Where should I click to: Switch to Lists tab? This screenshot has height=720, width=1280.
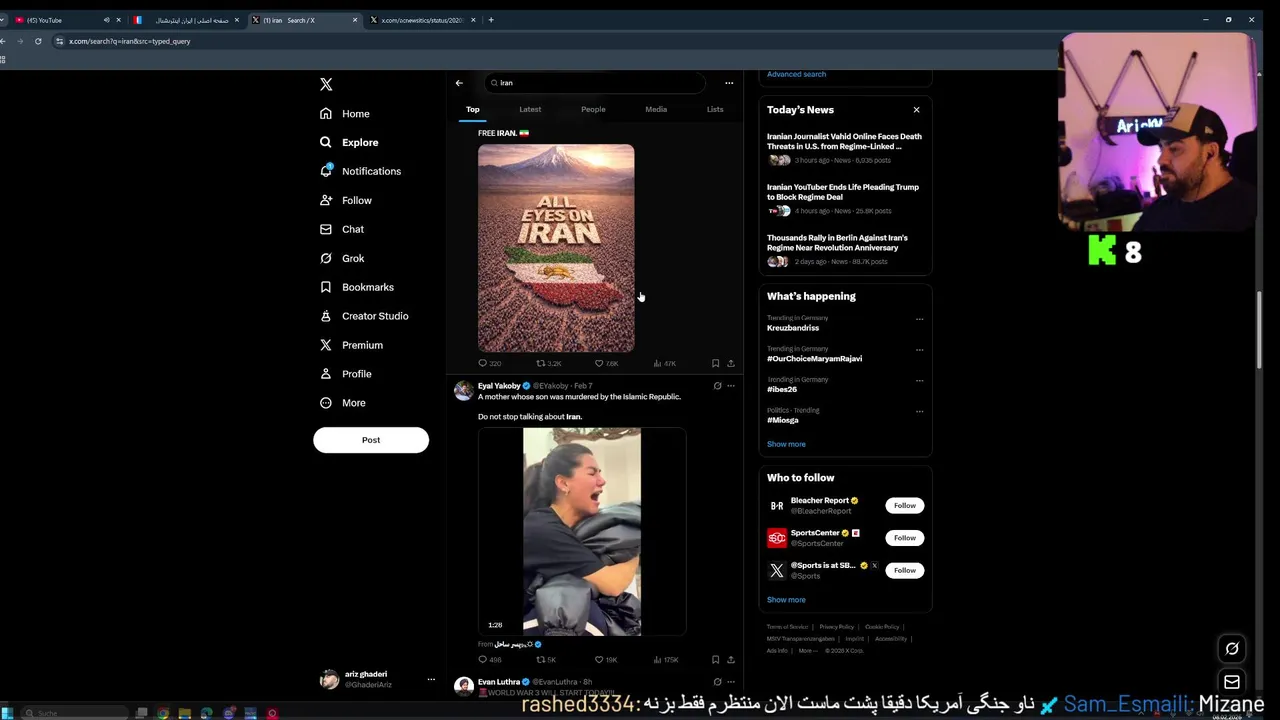[x=715, y=109]
